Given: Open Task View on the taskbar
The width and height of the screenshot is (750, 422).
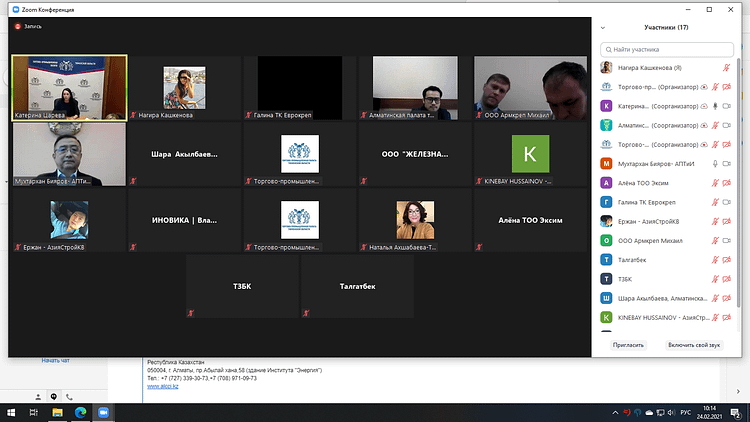Looking at the screenshot, I should pos(33,412).
